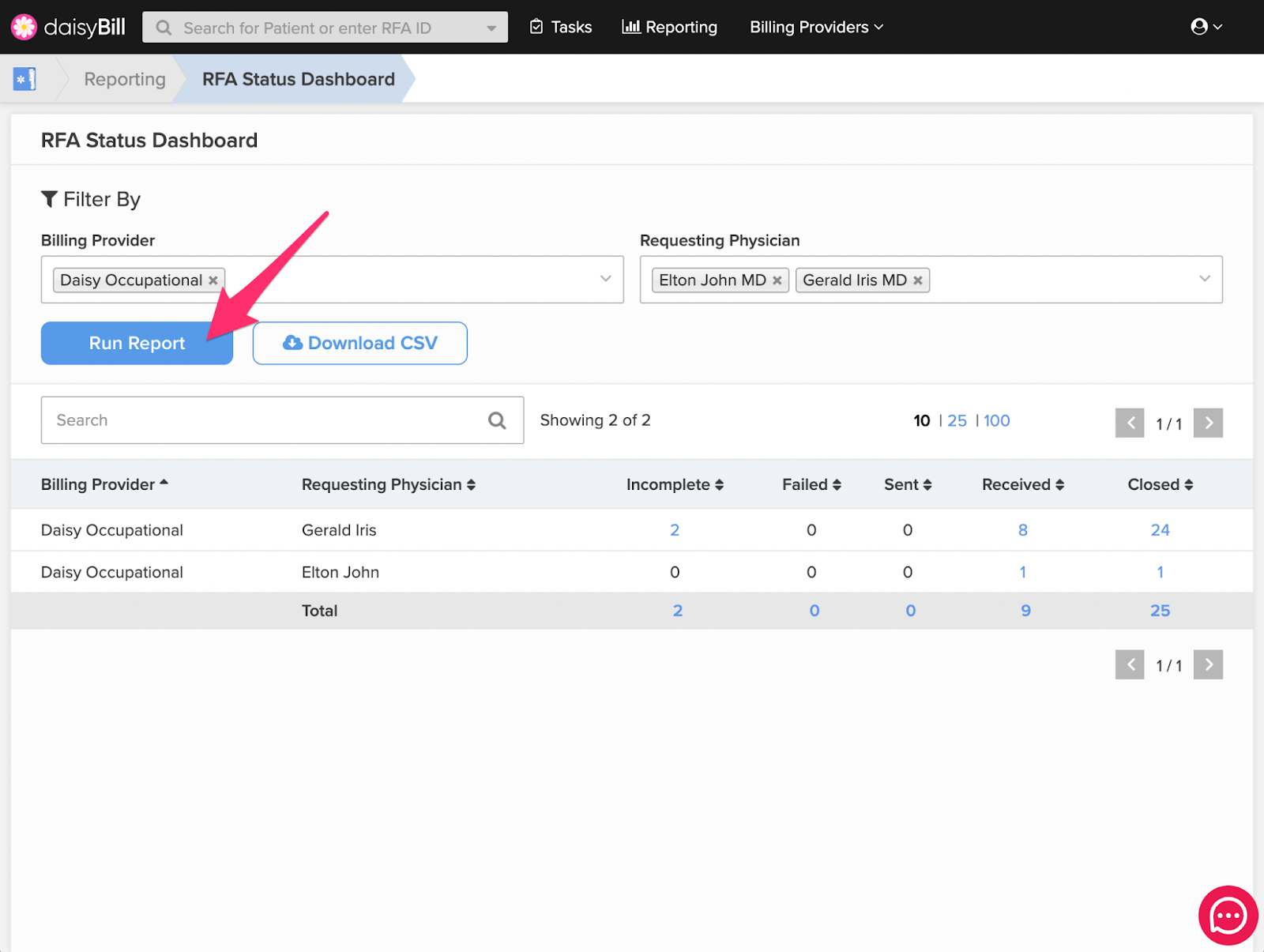Sort by the Closed column
The width and height of the screenshot is (1264, 952).
[1161, 484]
